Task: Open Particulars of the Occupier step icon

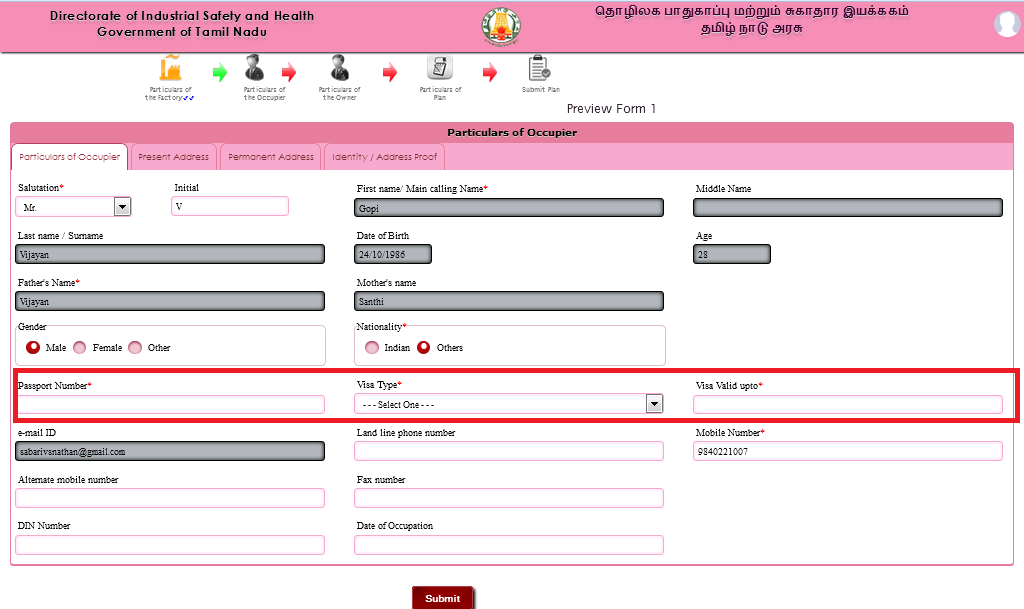Action: coord(255,68)
